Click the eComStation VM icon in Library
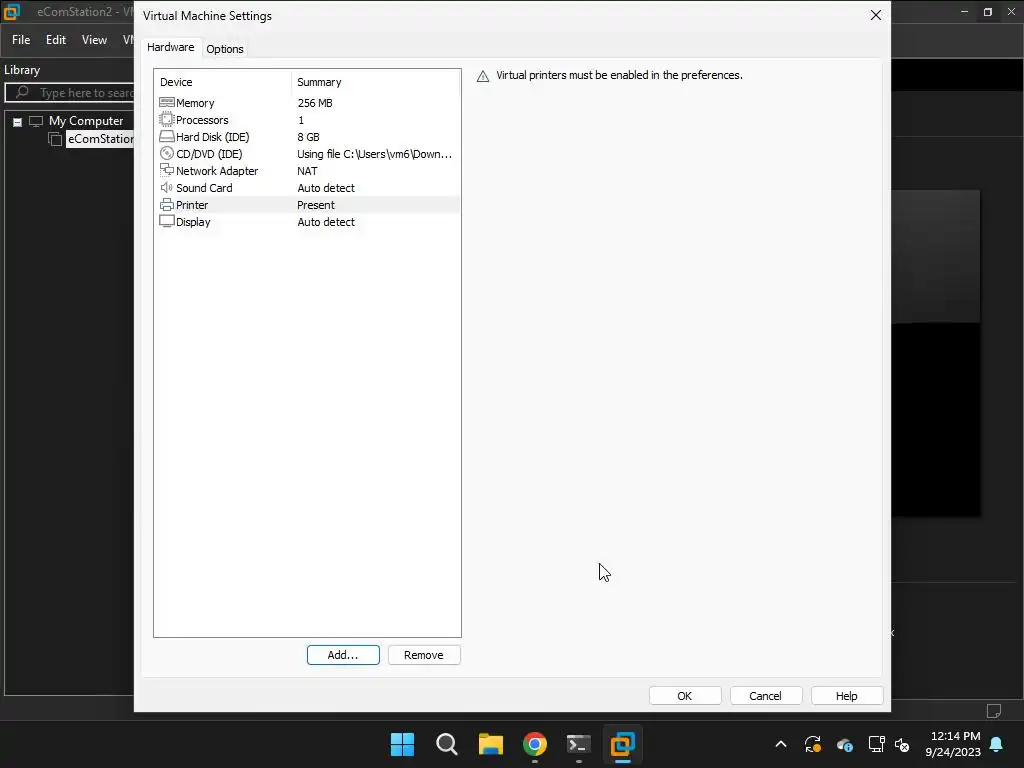 [56, 139]
